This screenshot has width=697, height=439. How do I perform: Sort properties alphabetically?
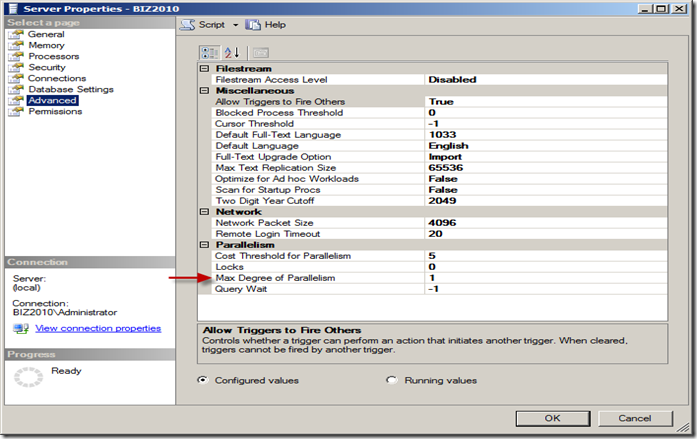(x=232, y=53)
